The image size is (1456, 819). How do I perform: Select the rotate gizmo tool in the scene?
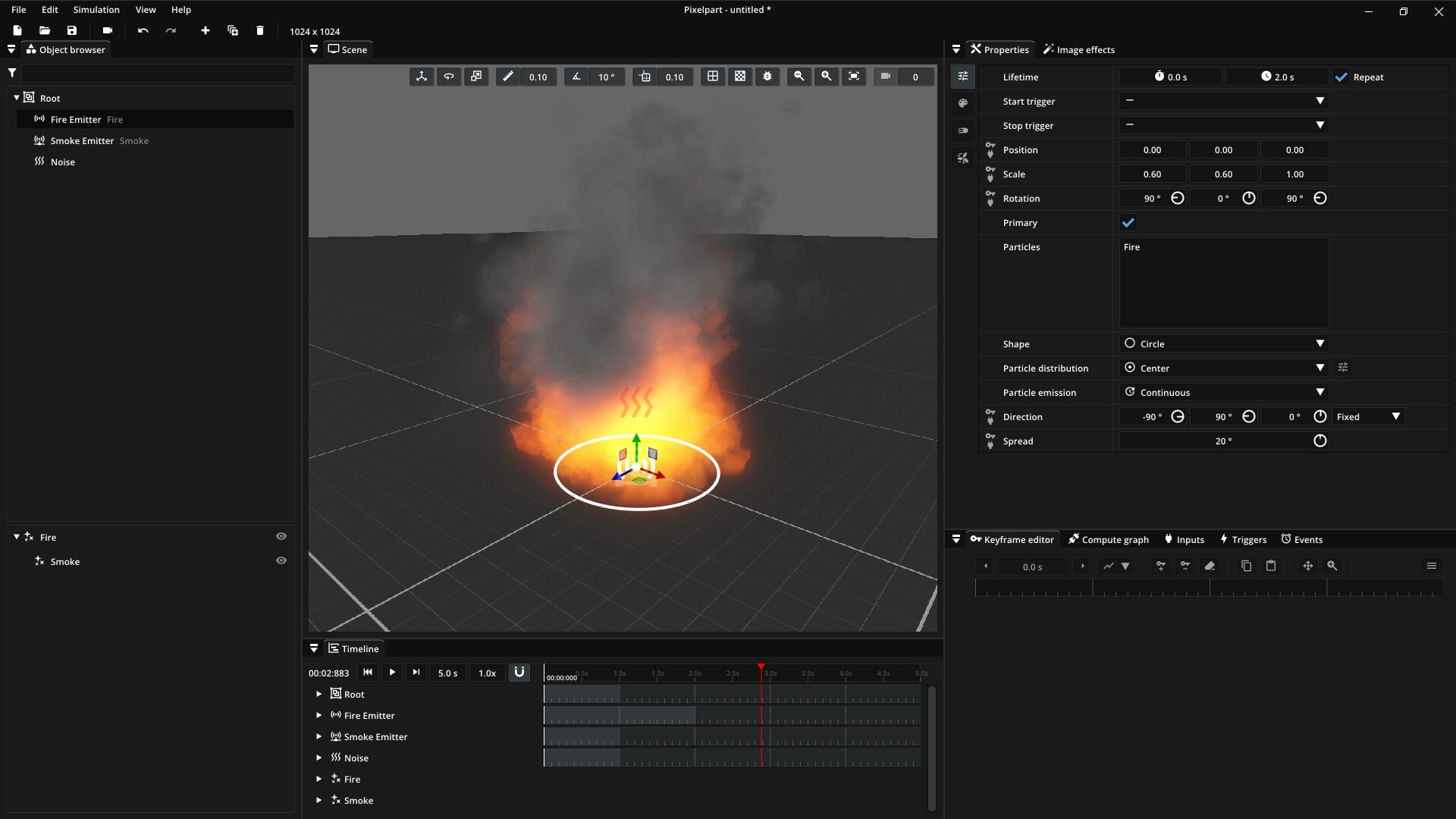pos(449,77)
